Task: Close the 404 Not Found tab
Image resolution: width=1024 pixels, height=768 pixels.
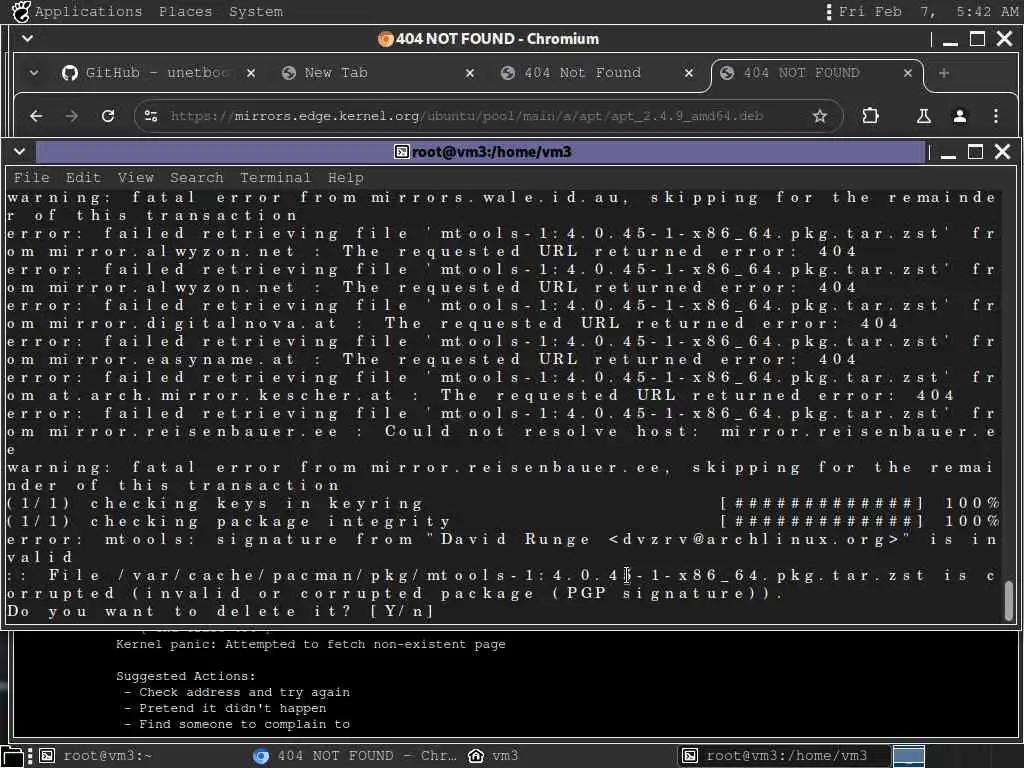Action: (689, 73)
